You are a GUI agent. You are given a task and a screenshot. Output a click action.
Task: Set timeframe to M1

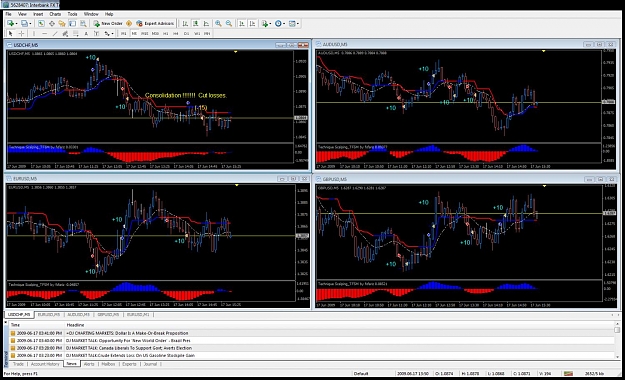point(124,33)
